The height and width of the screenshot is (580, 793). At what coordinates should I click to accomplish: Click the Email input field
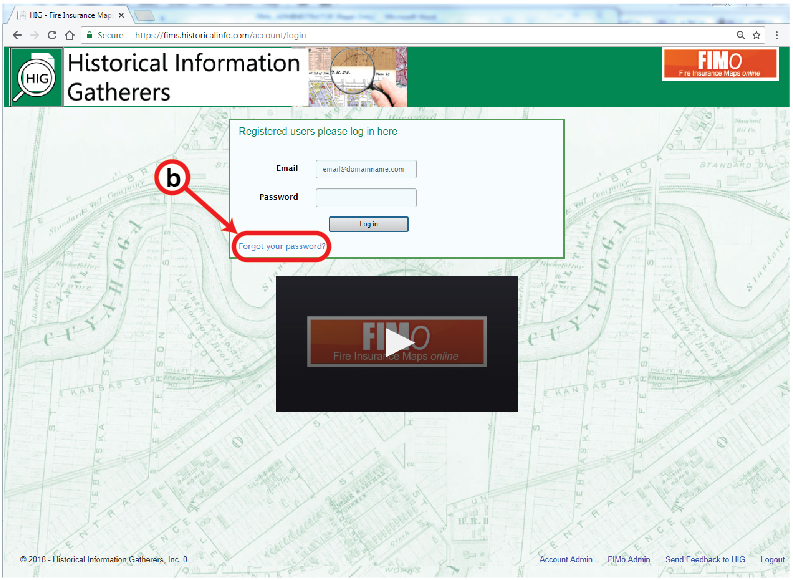click(x=366, y=169)
